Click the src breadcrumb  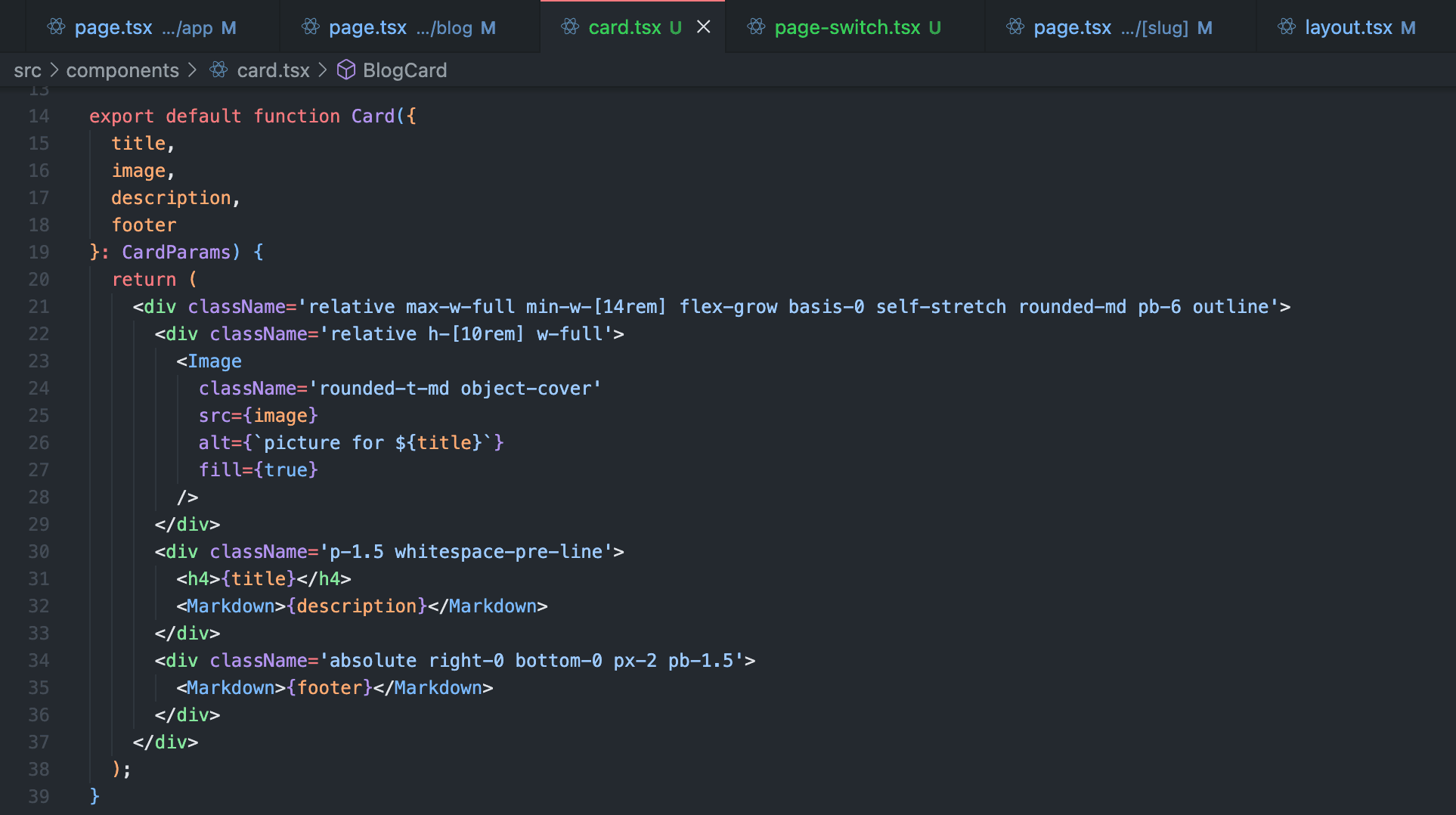[x=27, y=70]
